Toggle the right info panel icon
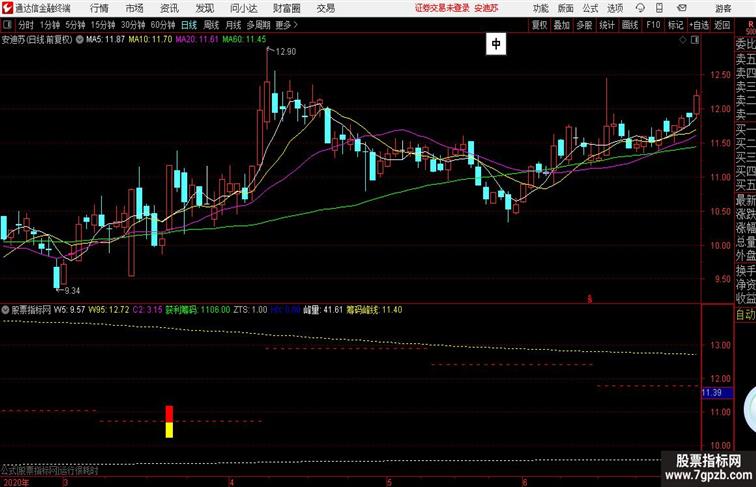Screen dimensions: 756x487 pos(695,40)
